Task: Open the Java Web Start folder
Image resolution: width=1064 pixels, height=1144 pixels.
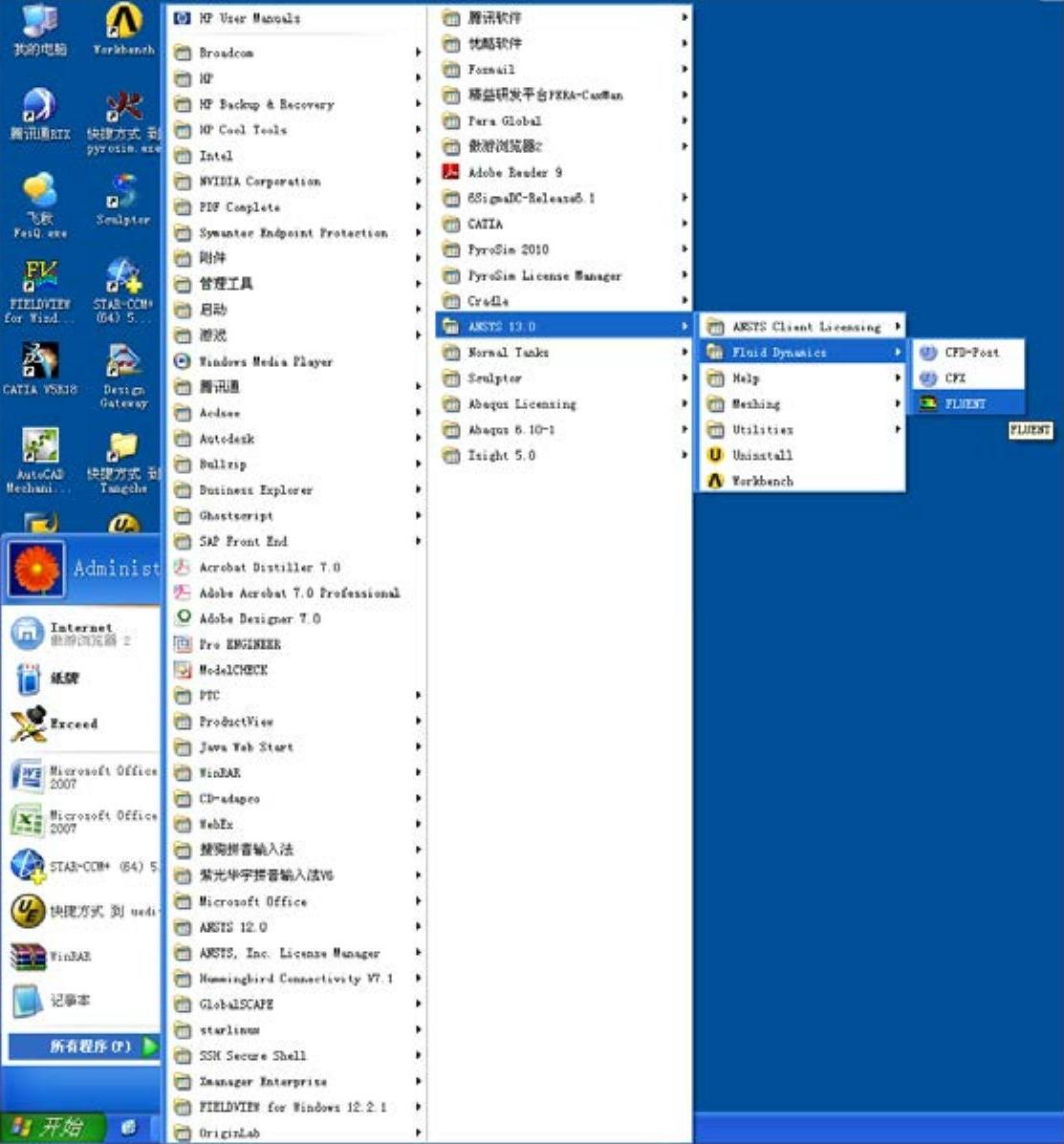Action: point(296,746)
